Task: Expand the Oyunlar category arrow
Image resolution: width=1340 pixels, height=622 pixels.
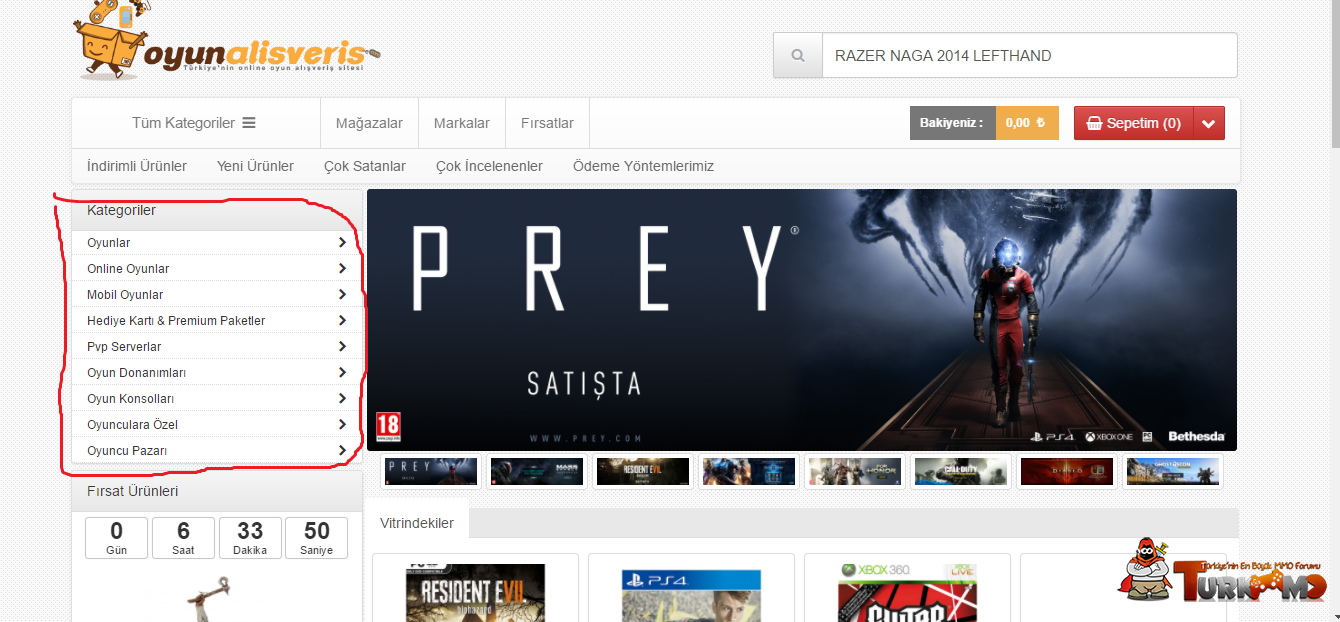Action: tap(342, 242)
